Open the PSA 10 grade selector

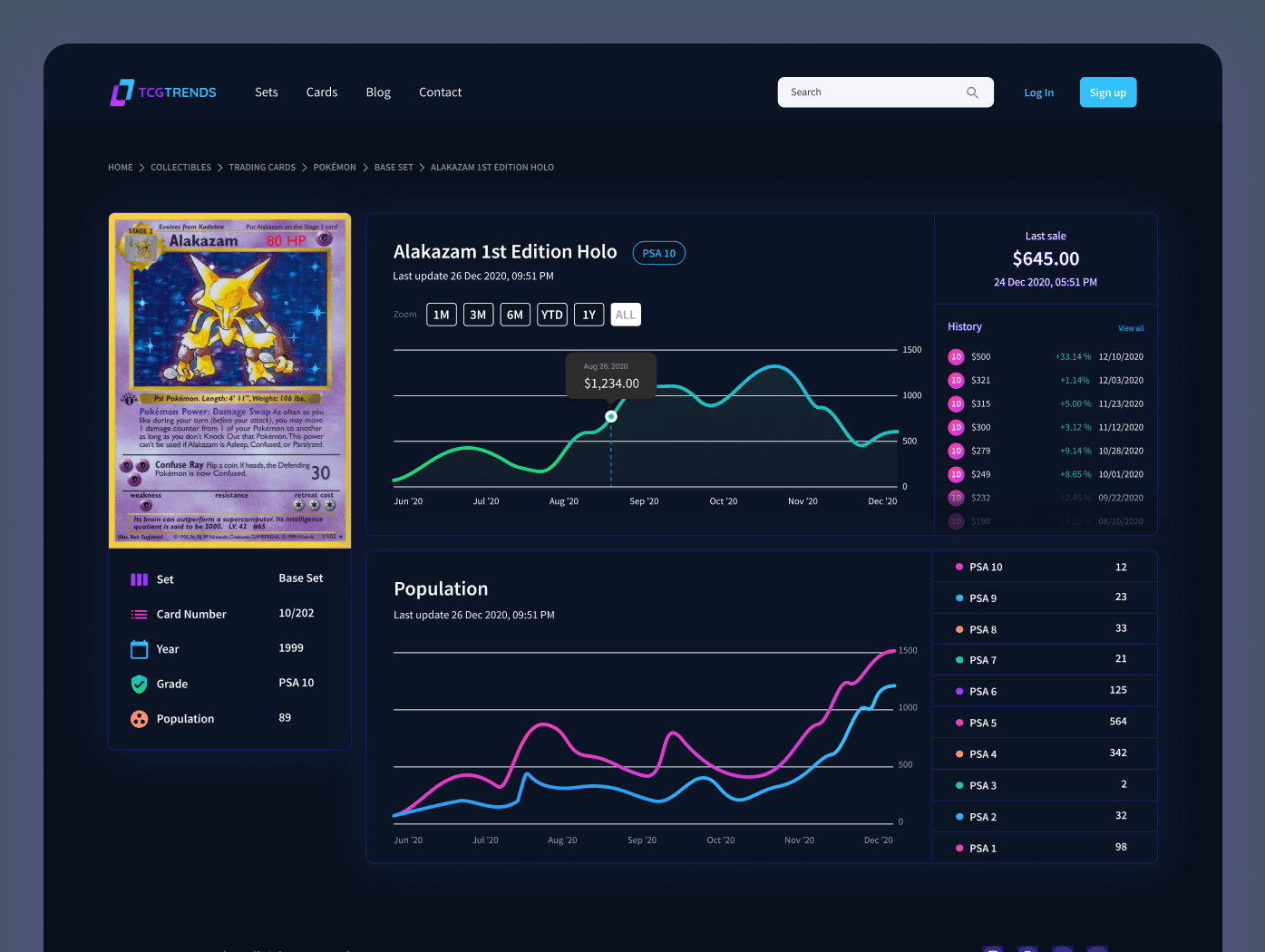[x=658, y=253]
